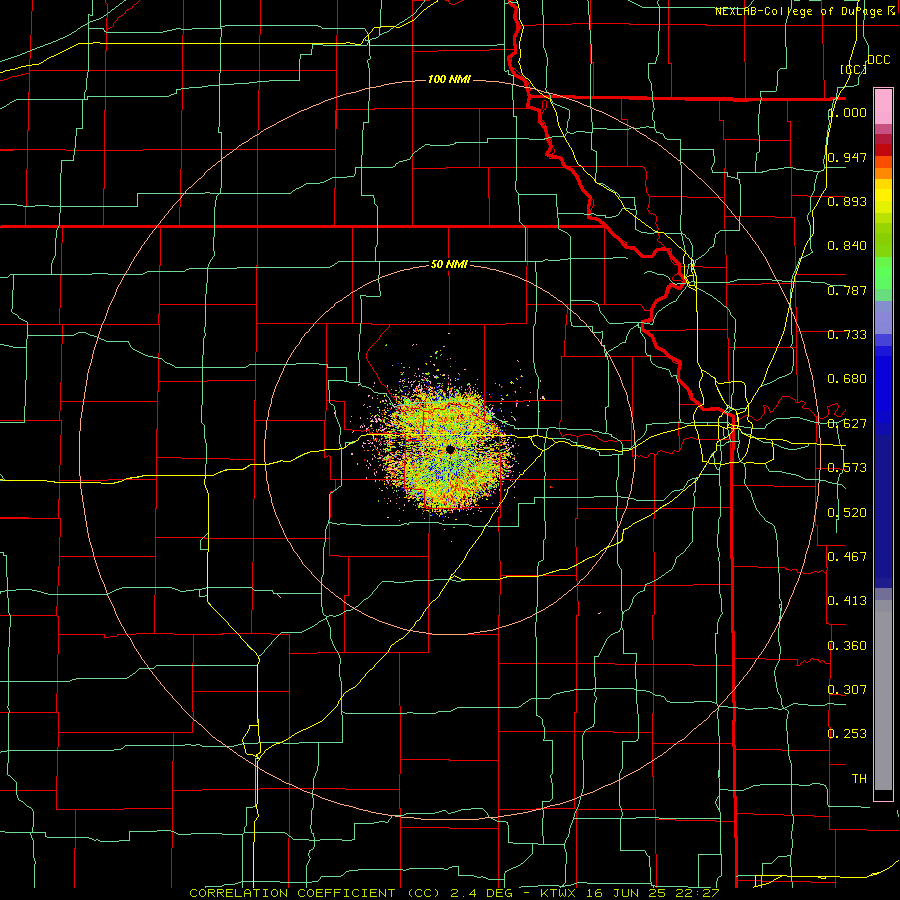Click the 0.840 scale value
This screenshot has height=900, width=900.
847,246
